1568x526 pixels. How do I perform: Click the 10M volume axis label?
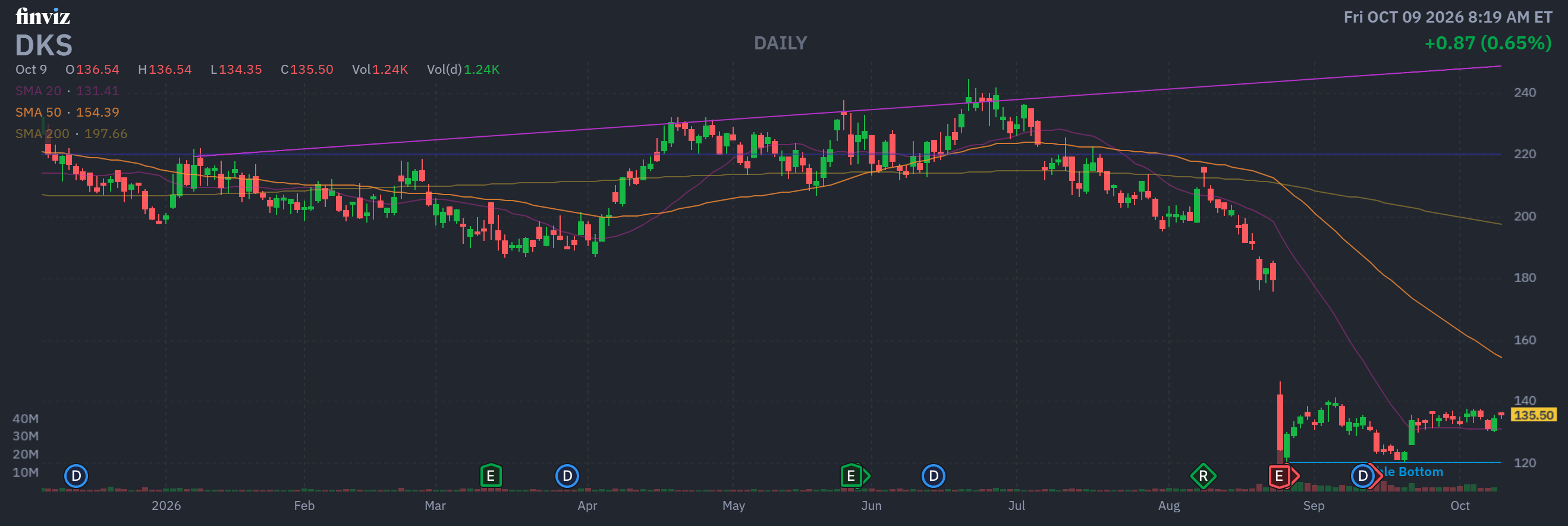[26, 472]
